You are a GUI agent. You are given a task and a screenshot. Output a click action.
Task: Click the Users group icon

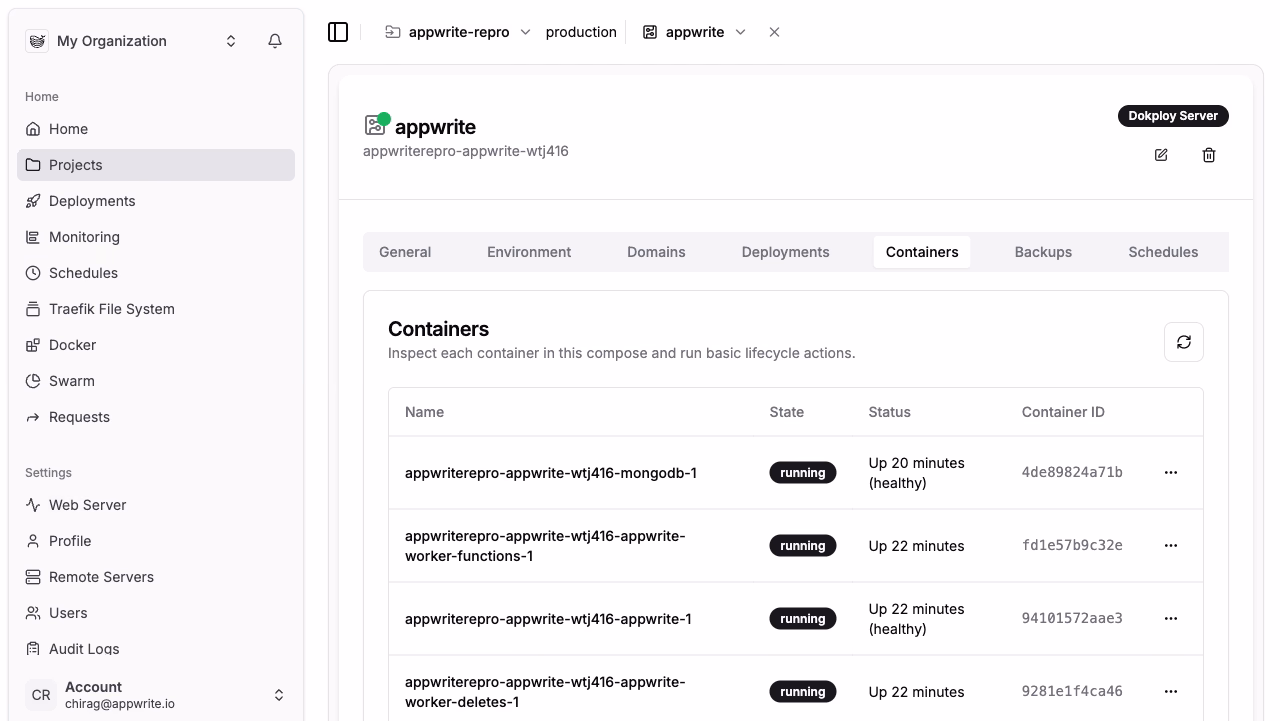coord(33,613)
